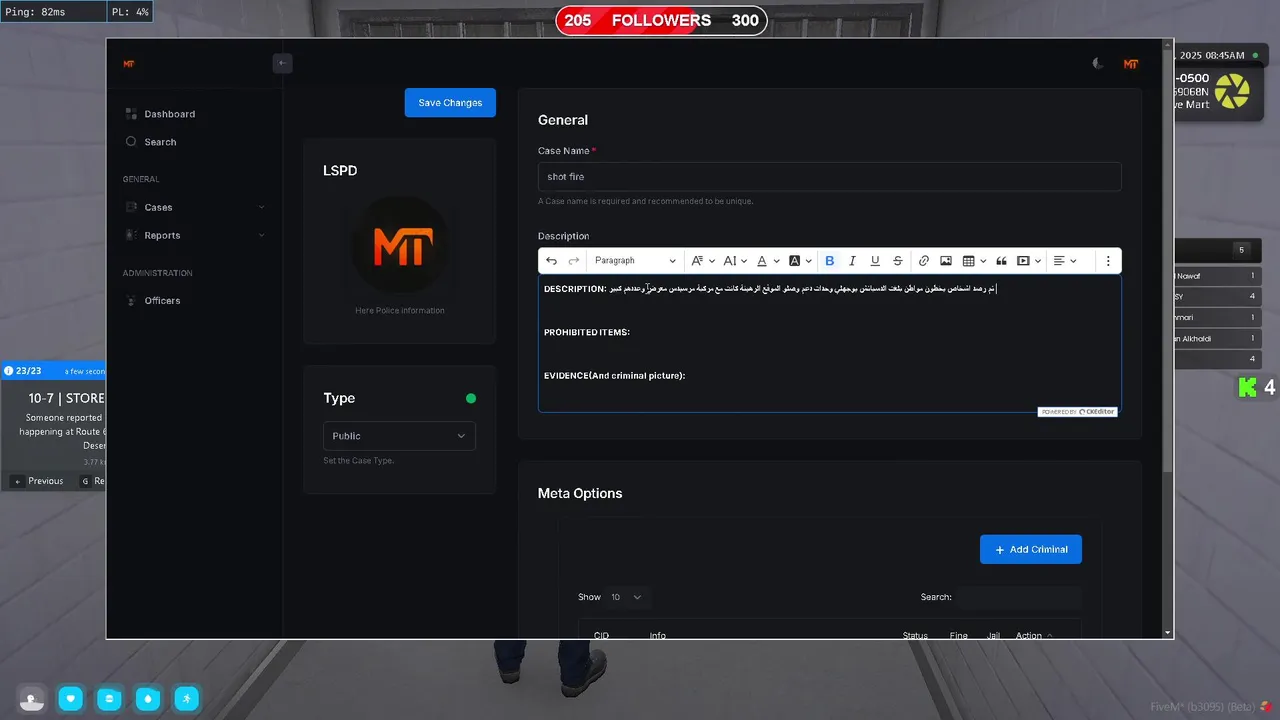This screenshot has height=720, width=1280.
Task: Click the green case type status dot
Action: (x=471, y=398)
